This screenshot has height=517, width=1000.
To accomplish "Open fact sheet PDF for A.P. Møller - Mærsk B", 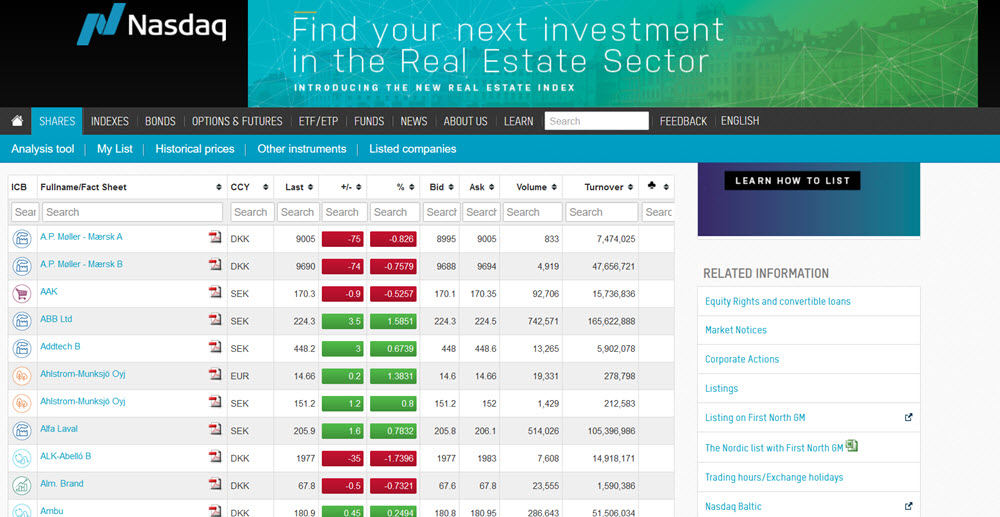I will pos(215,265).
